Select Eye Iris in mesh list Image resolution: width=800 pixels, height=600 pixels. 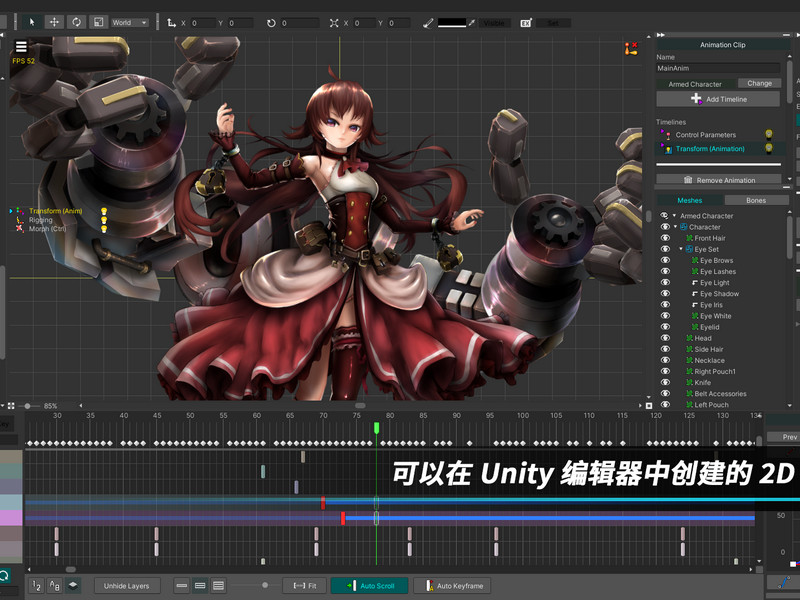pos(711,305)
